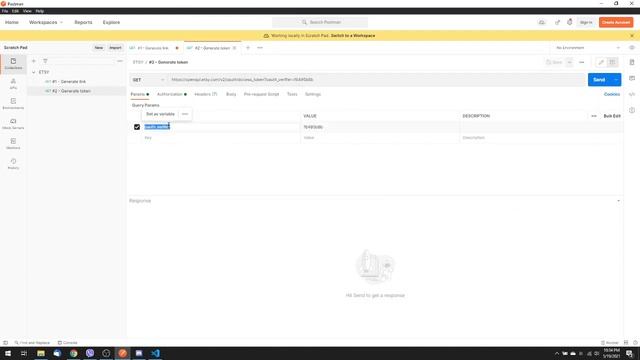This screenshot has width=640, height=360.
Task: Open the Environments sidebar panel
Action: click(x=13, y=104)
